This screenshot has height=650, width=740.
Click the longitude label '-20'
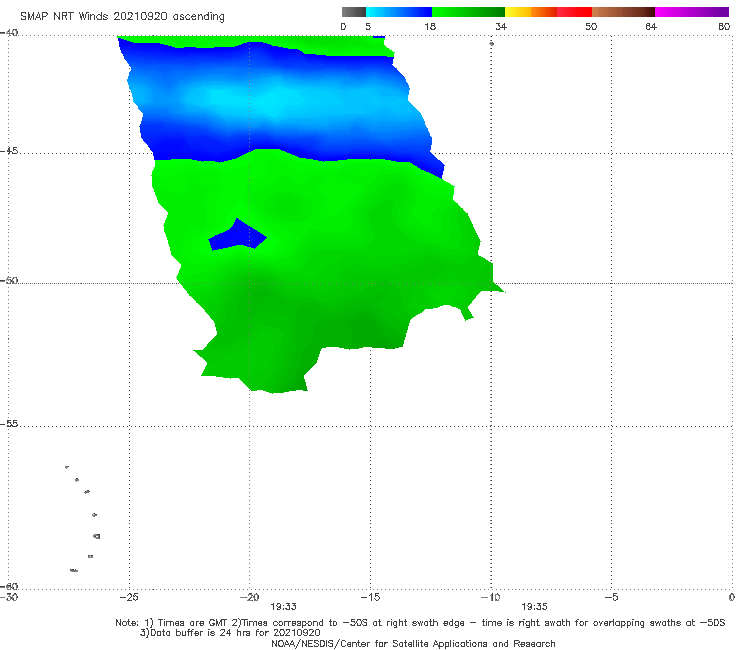pos(249,598)
